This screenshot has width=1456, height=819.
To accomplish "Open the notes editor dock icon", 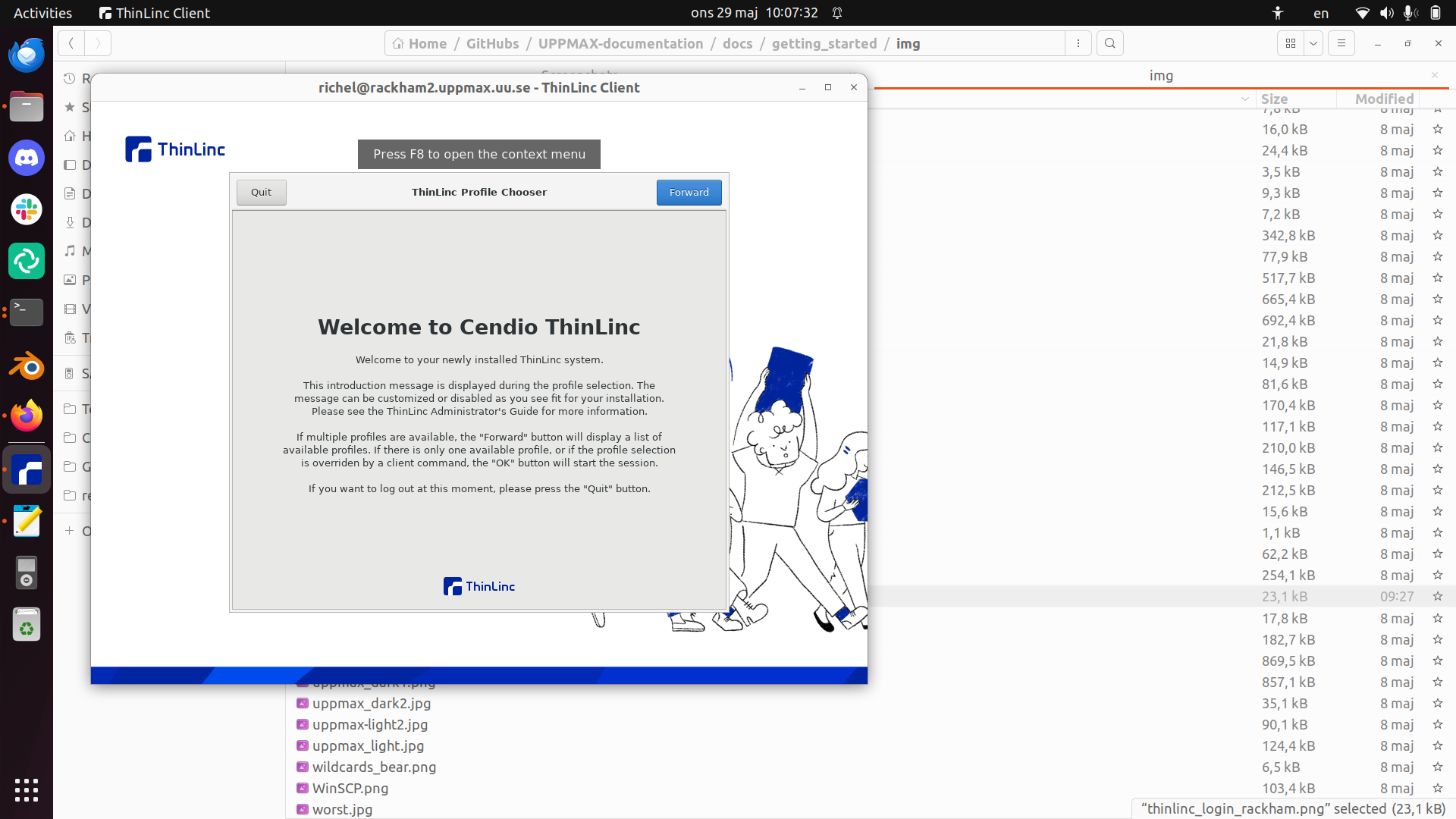I will pos(27,522).
